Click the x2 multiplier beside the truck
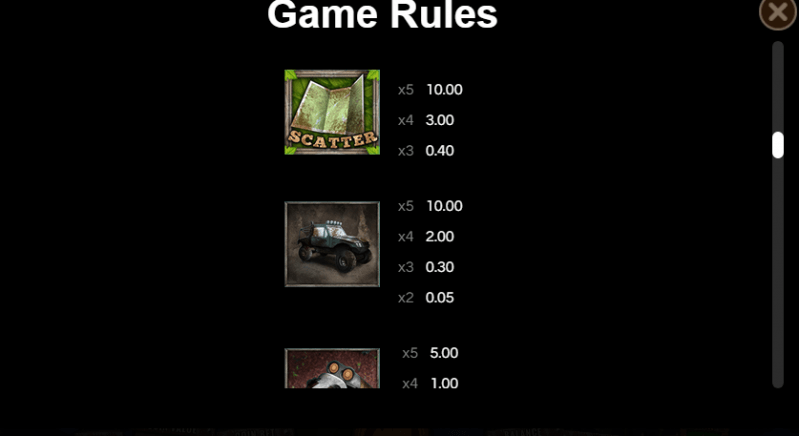 tap(406, 297)
